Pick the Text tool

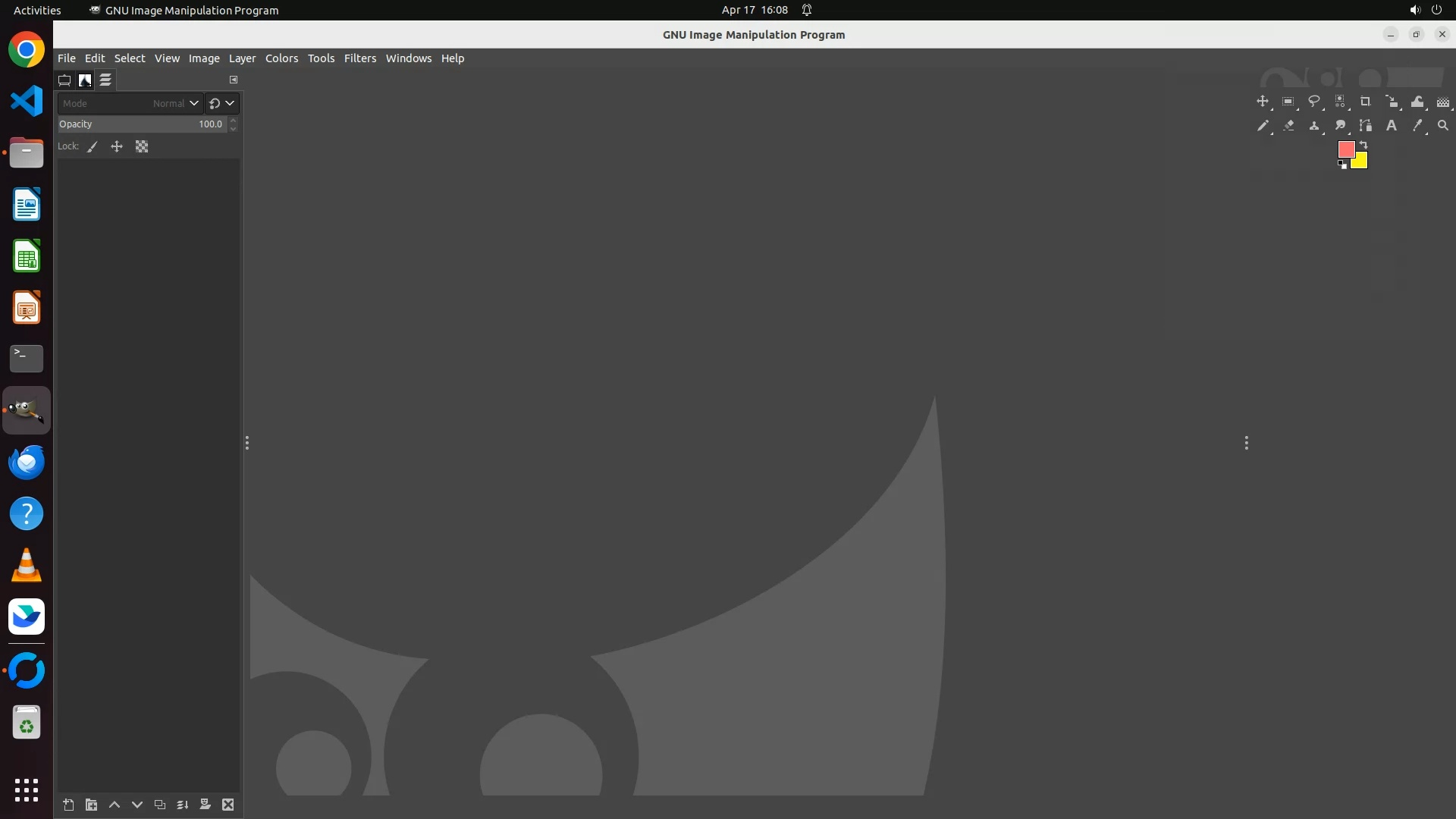coord(1391,126)
